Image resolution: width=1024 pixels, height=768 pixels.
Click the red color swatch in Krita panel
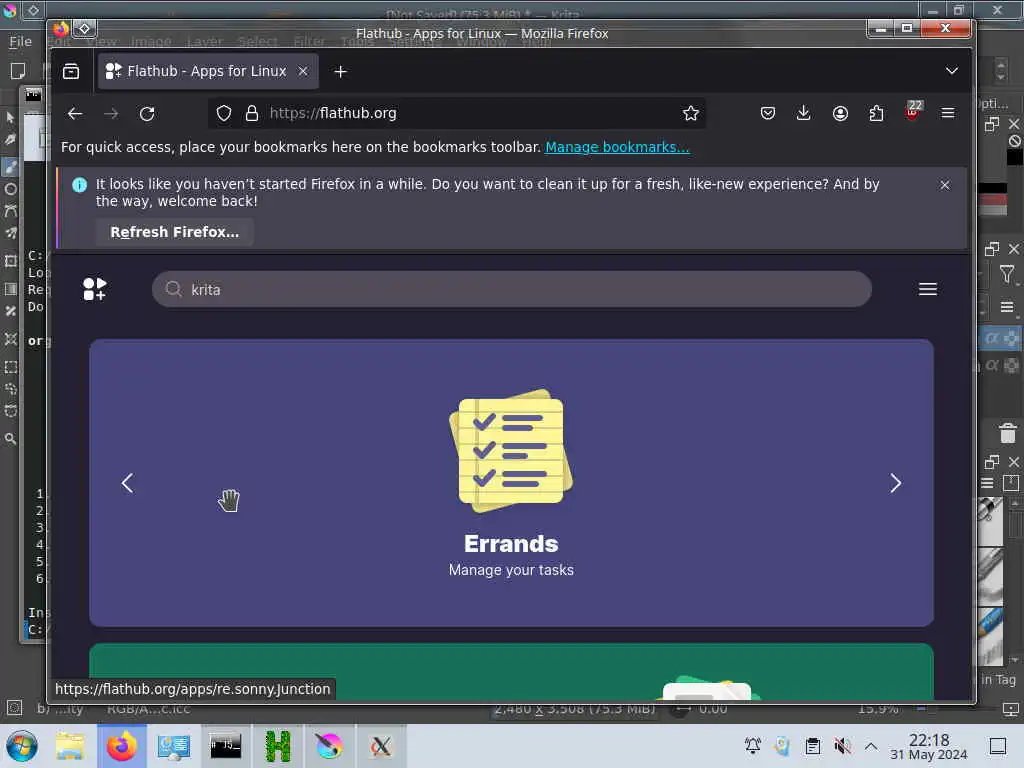(992, 199)
